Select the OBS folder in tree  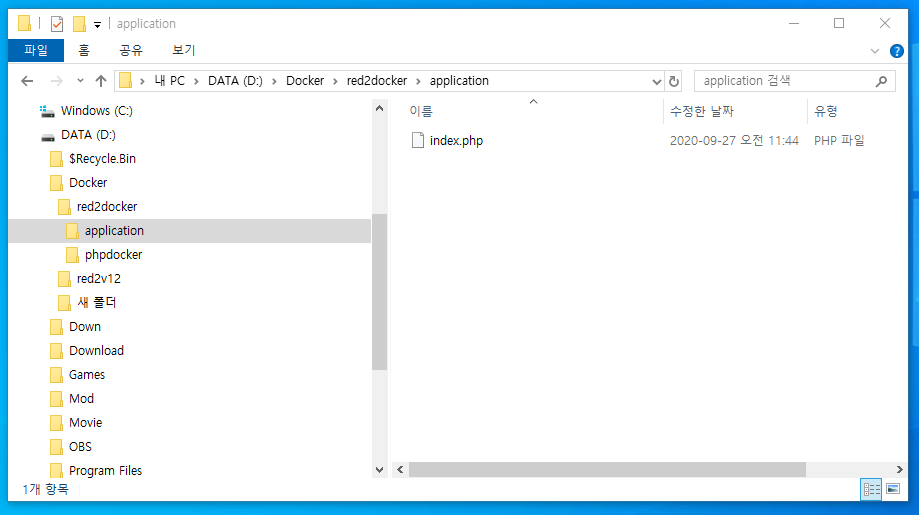click(80, 447)
